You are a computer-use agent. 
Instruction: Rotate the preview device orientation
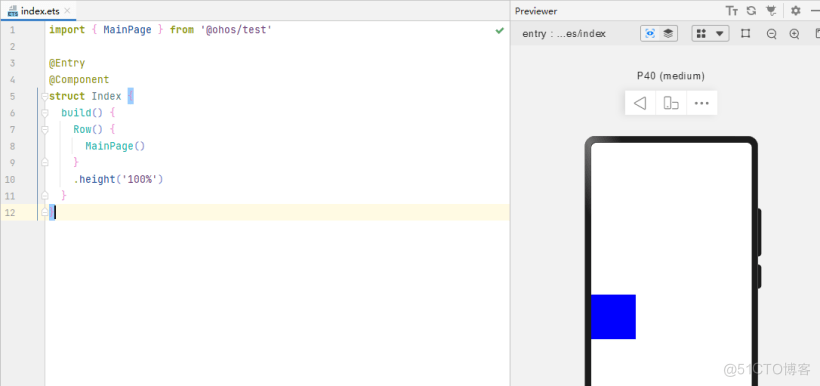point(671,103)
